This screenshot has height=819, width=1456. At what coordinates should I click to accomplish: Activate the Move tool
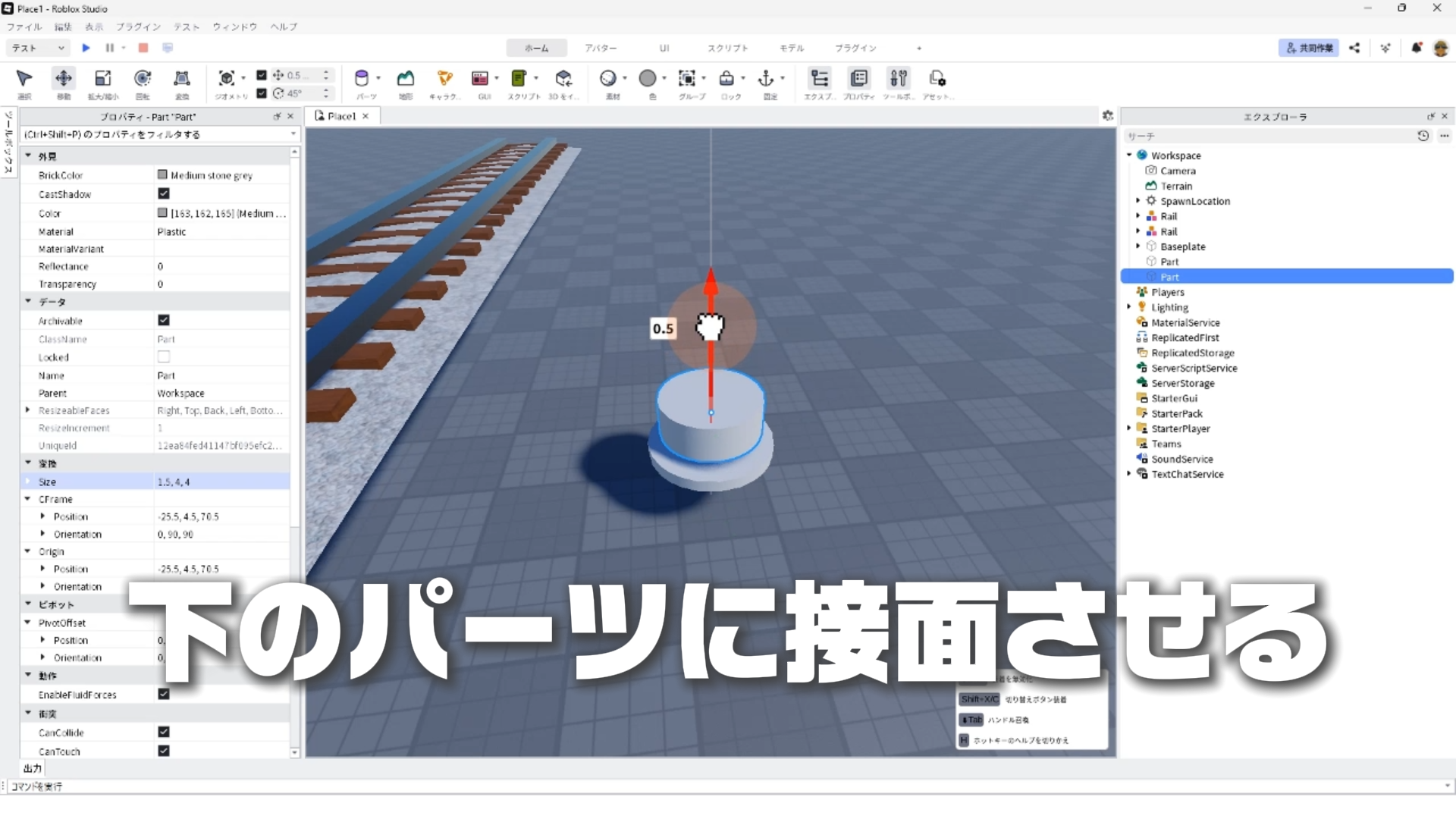pyautogui.click(x=64, y=79)
